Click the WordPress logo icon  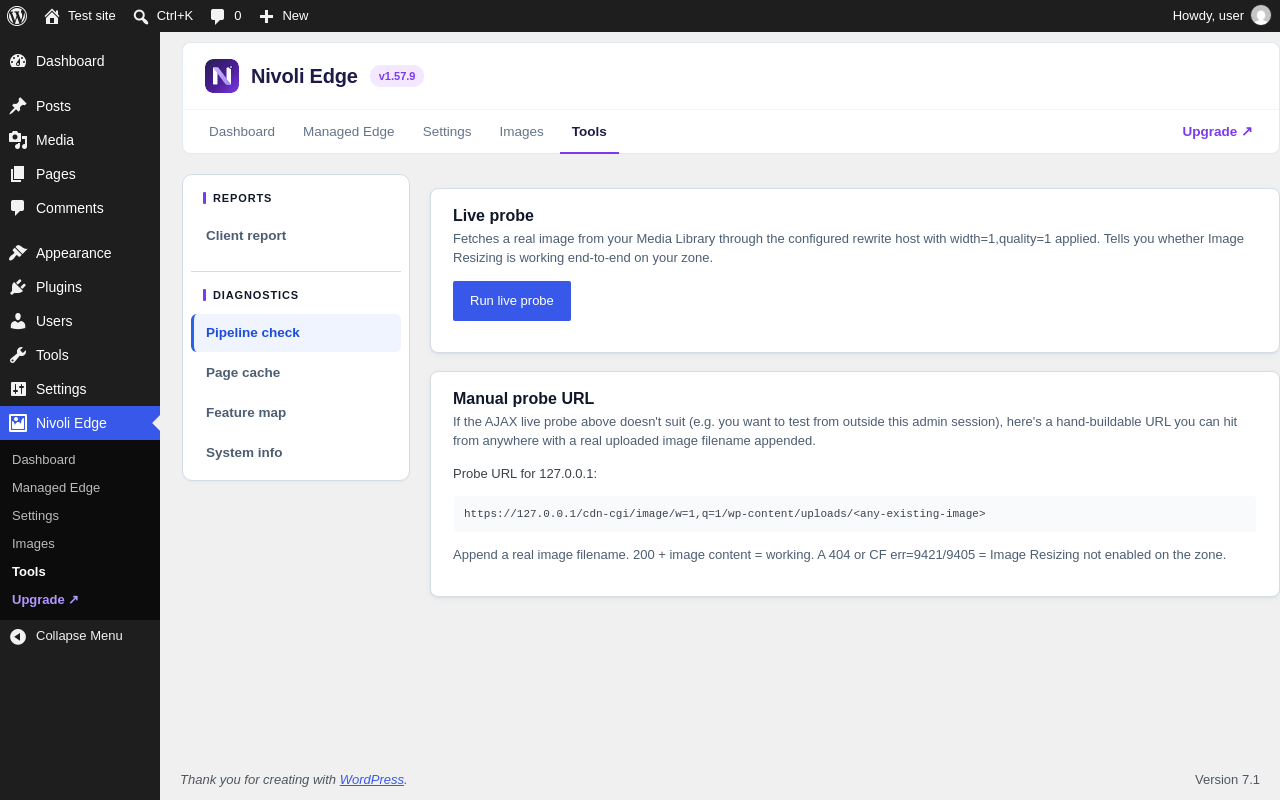17,16
